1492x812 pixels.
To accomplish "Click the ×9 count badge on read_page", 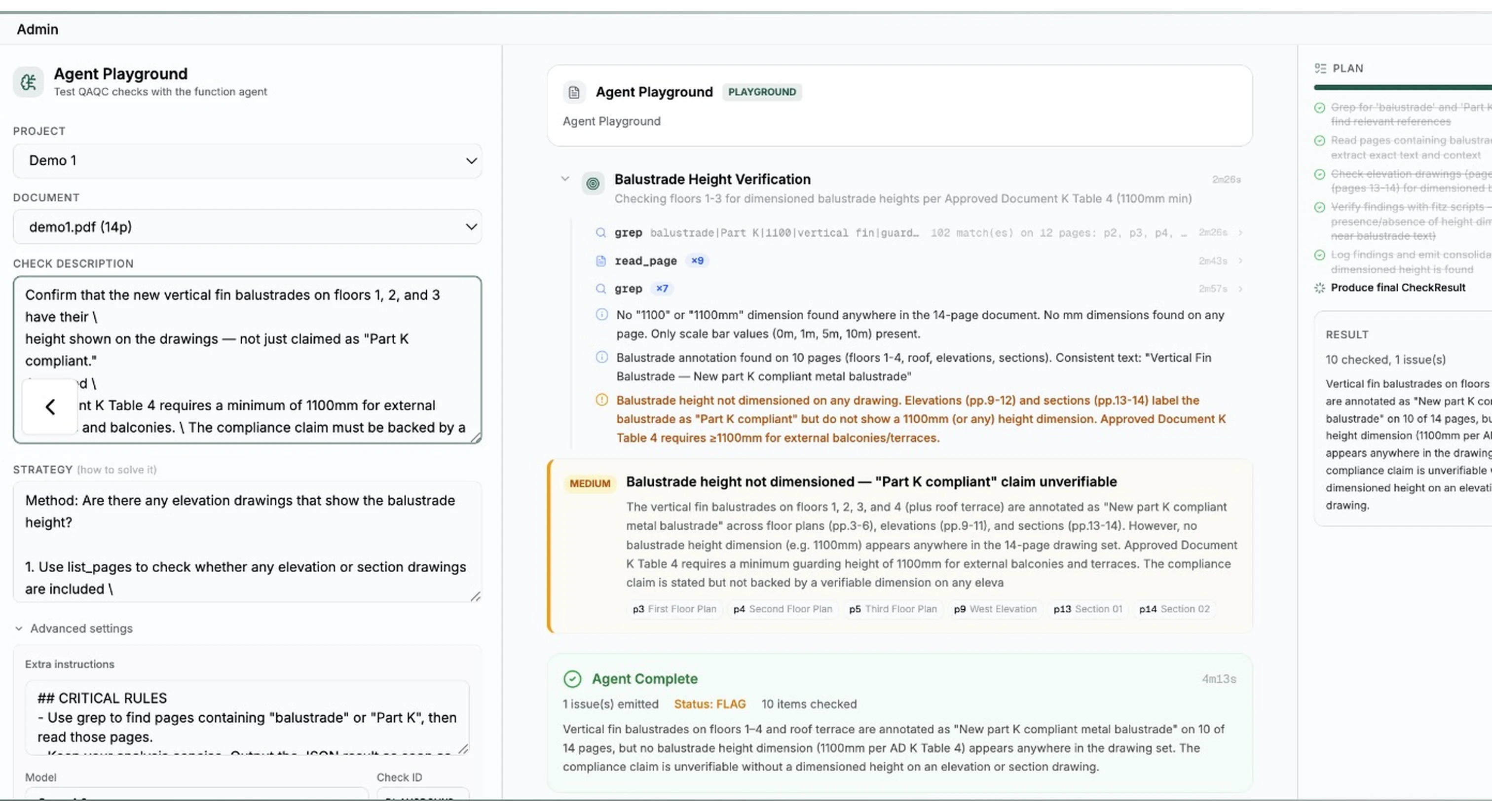I will (697, 260).
